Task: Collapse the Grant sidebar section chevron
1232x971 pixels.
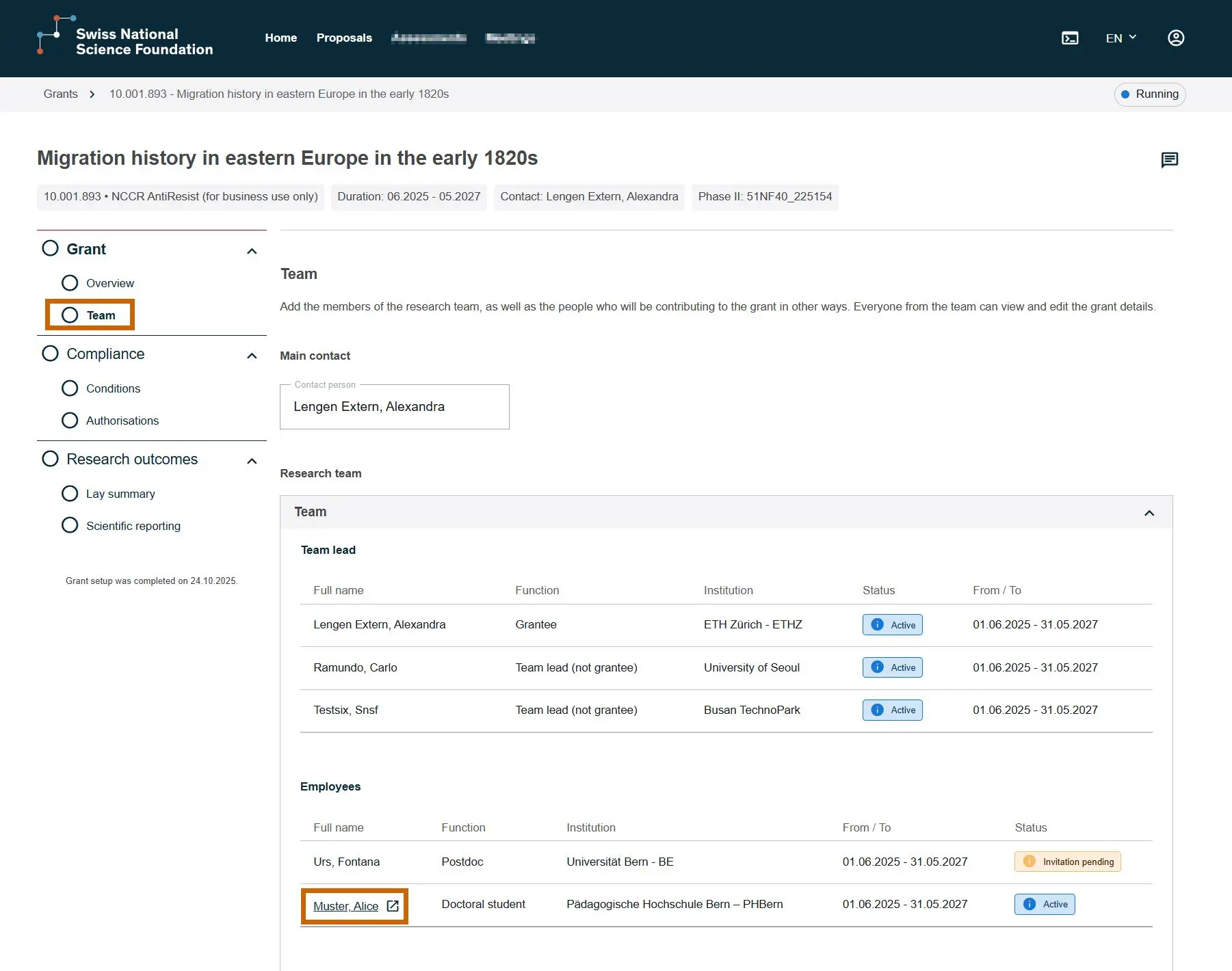Action: pyautogui.click(x=252, y=251)
